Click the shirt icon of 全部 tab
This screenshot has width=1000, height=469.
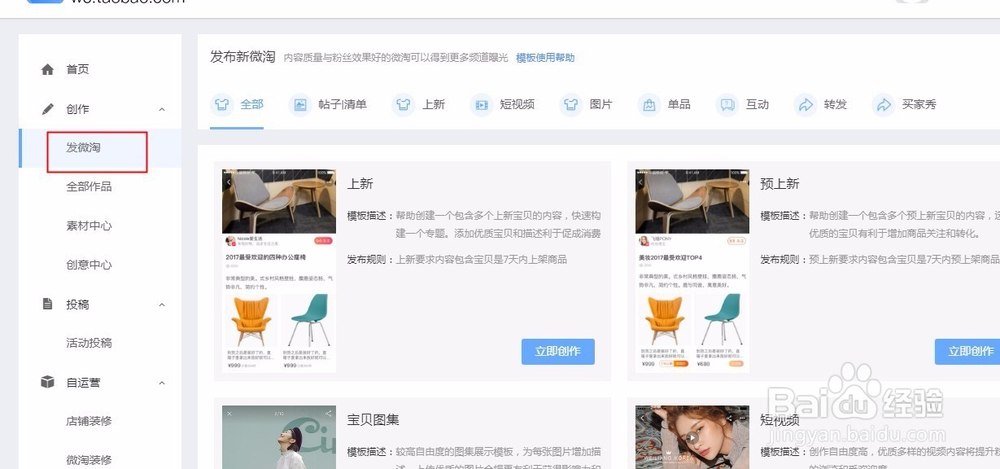click(222, 105)
